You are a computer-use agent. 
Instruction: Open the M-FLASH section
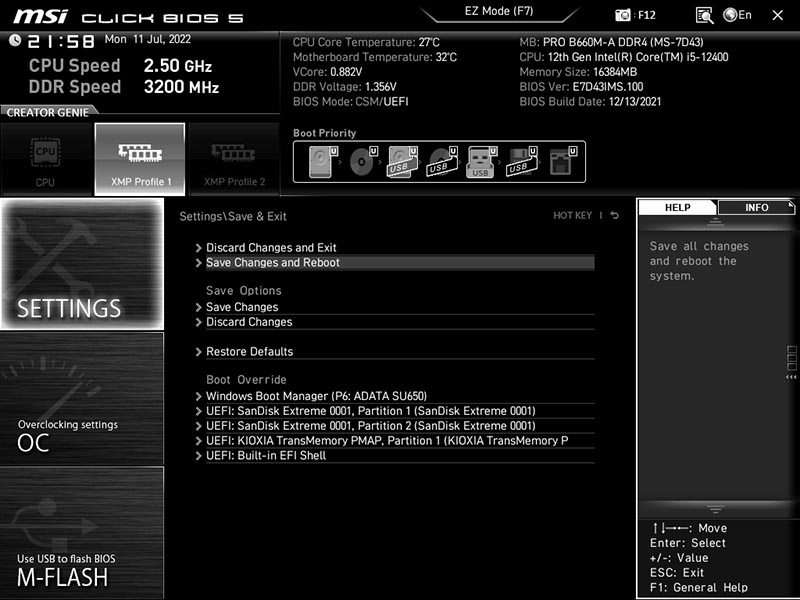[82, 533]
